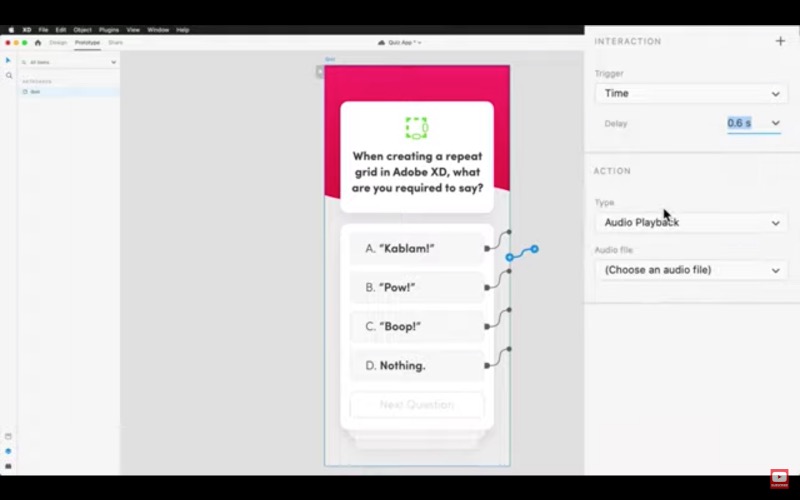Expand the Delay value dropdown arrow

(x=776, y=123)
